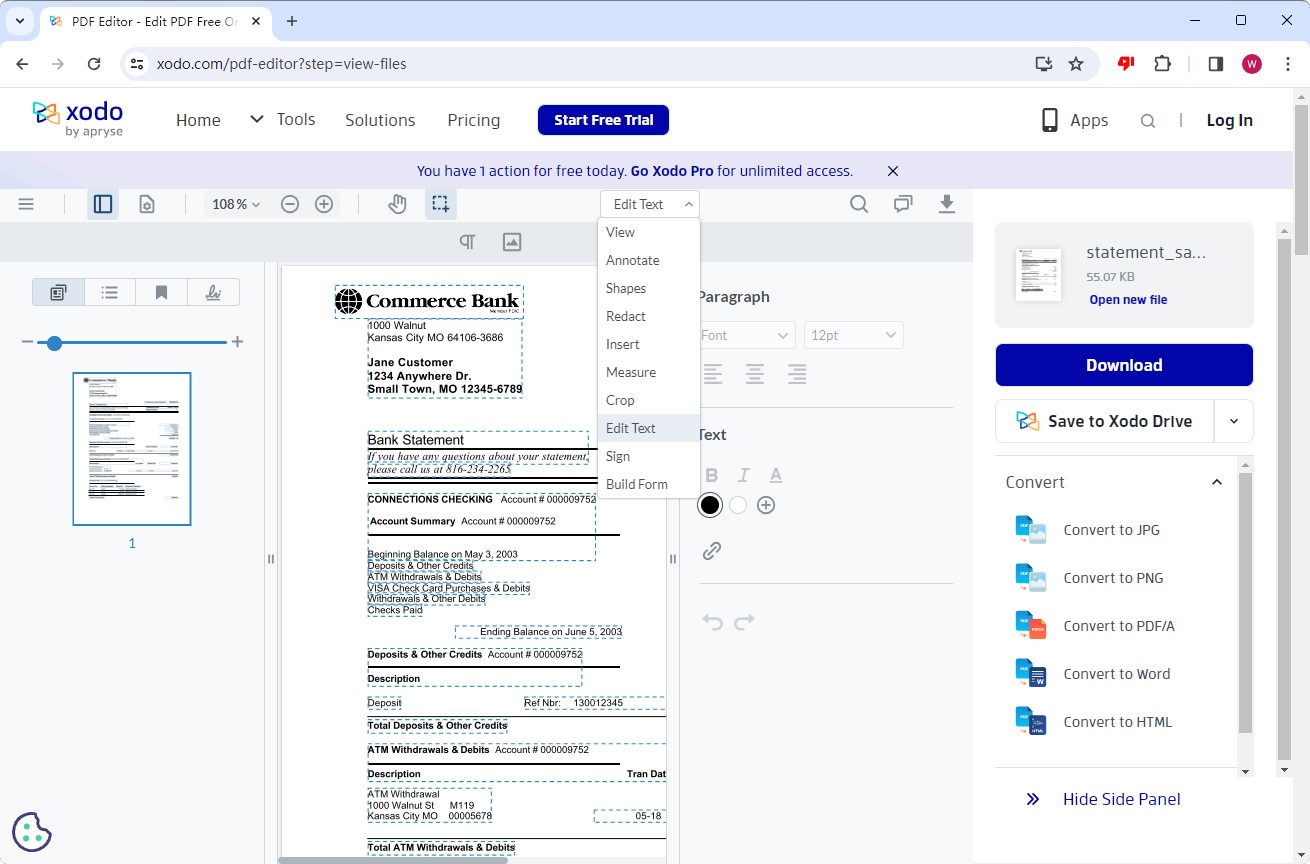
Task: Switch to the Outlines list tab
Action: [x=110, y=292]
